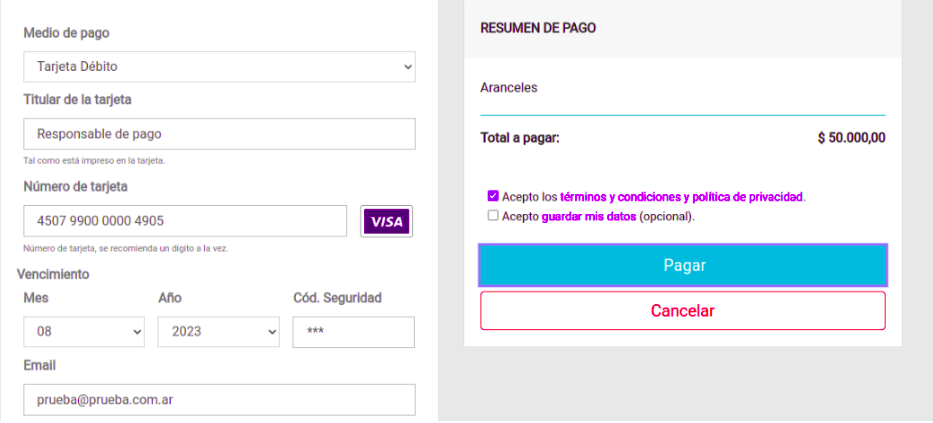
Task: Click into the Número de tarjeta field
Action: point(185,221)
